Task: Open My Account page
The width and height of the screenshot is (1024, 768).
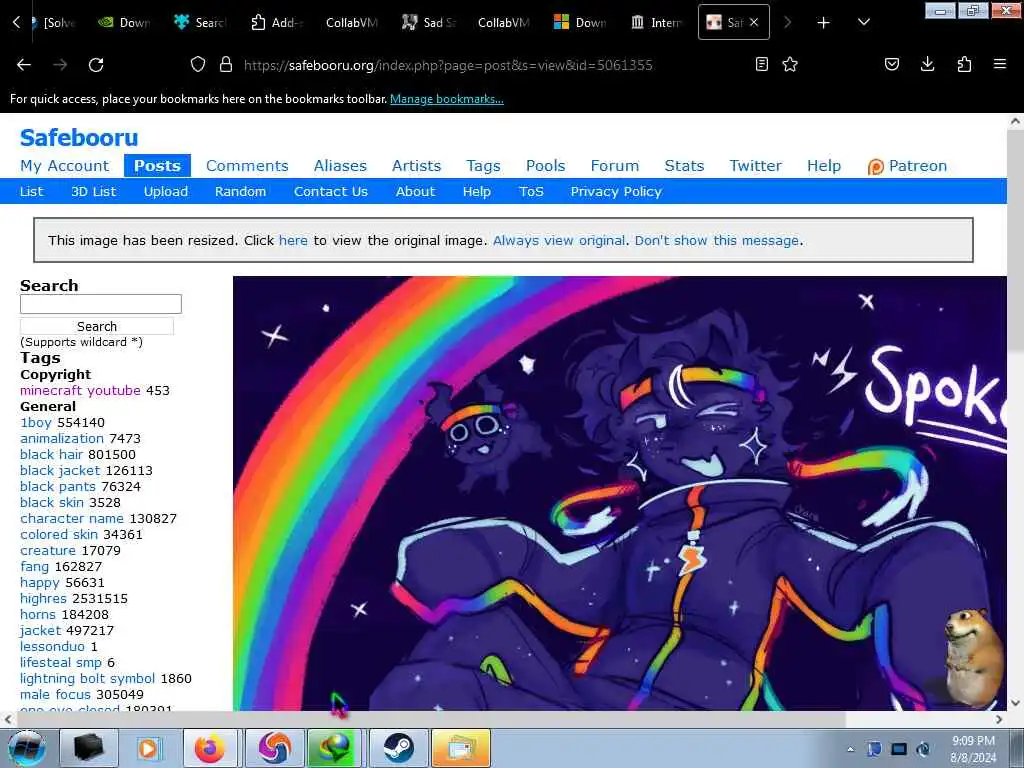Action: (65, 166)
